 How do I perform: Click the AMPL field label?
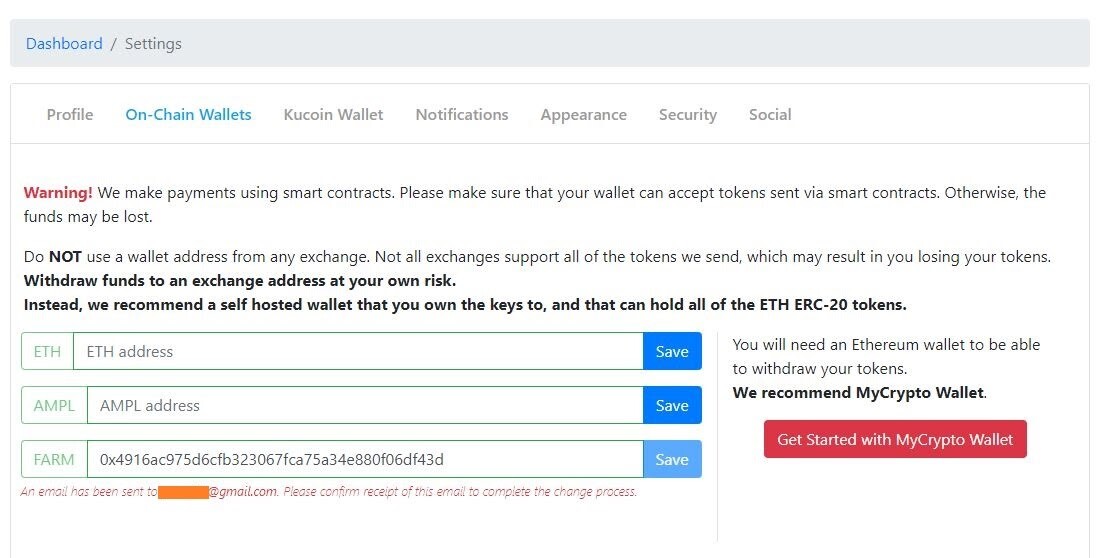click(54, 405)
